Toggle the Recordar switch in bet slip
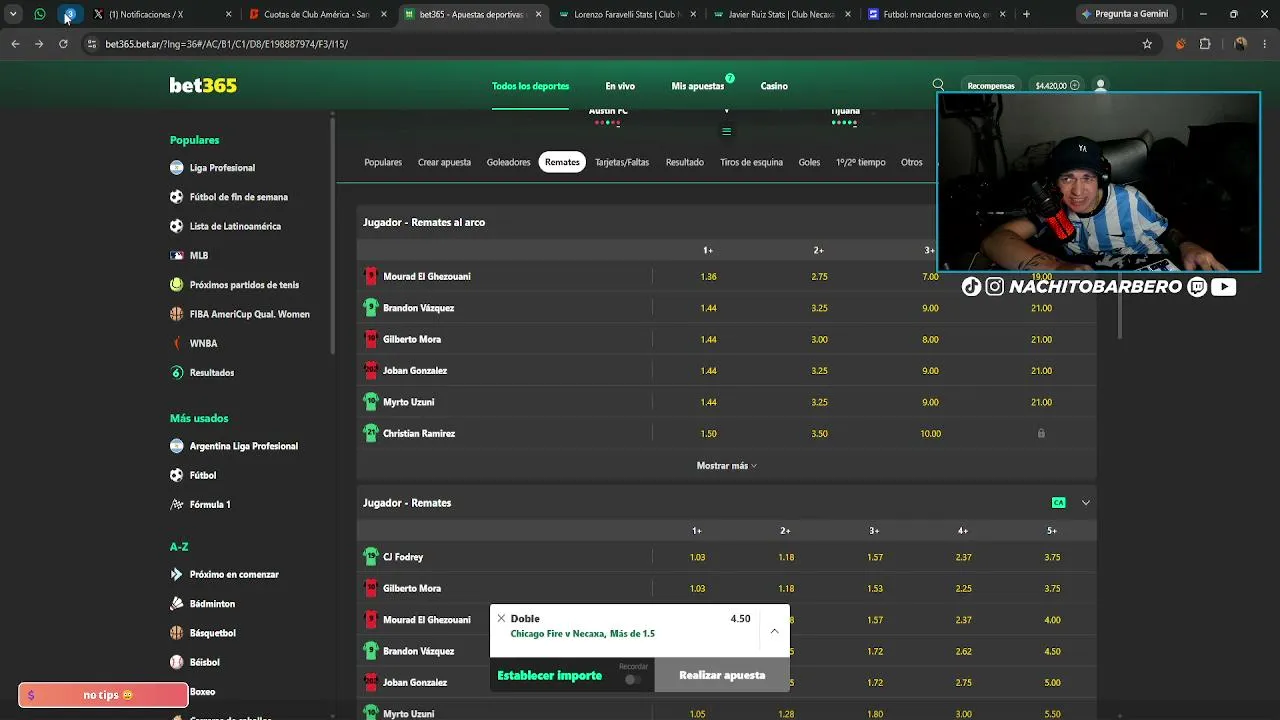The width and height of the screenshot is (1280, 720). click(632, 680)
